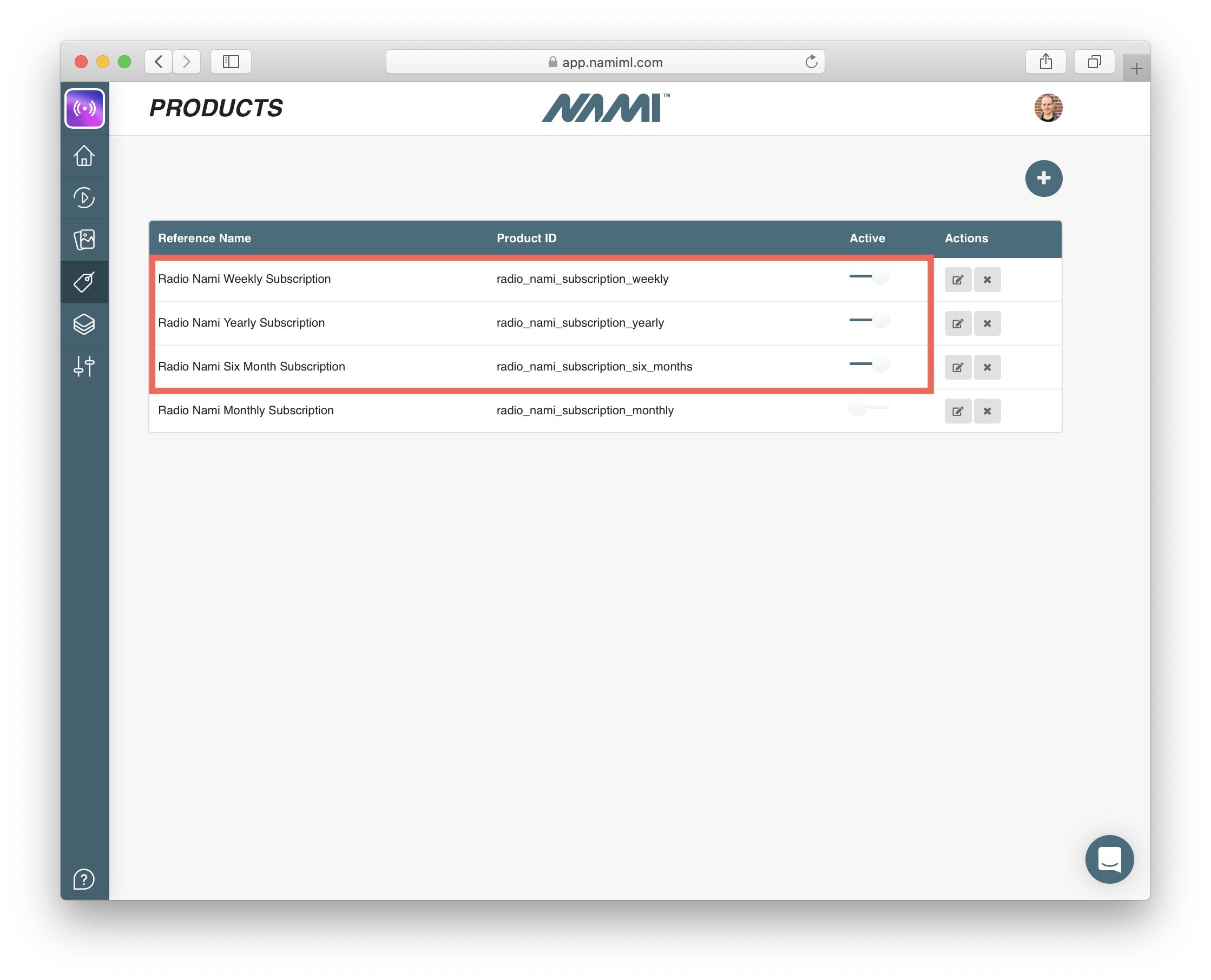The height and width of the screenshot is (980, 1211).
Task: Open the stacked layers sidebar icon
Action: pyautogui.click(x=84, y=324)
